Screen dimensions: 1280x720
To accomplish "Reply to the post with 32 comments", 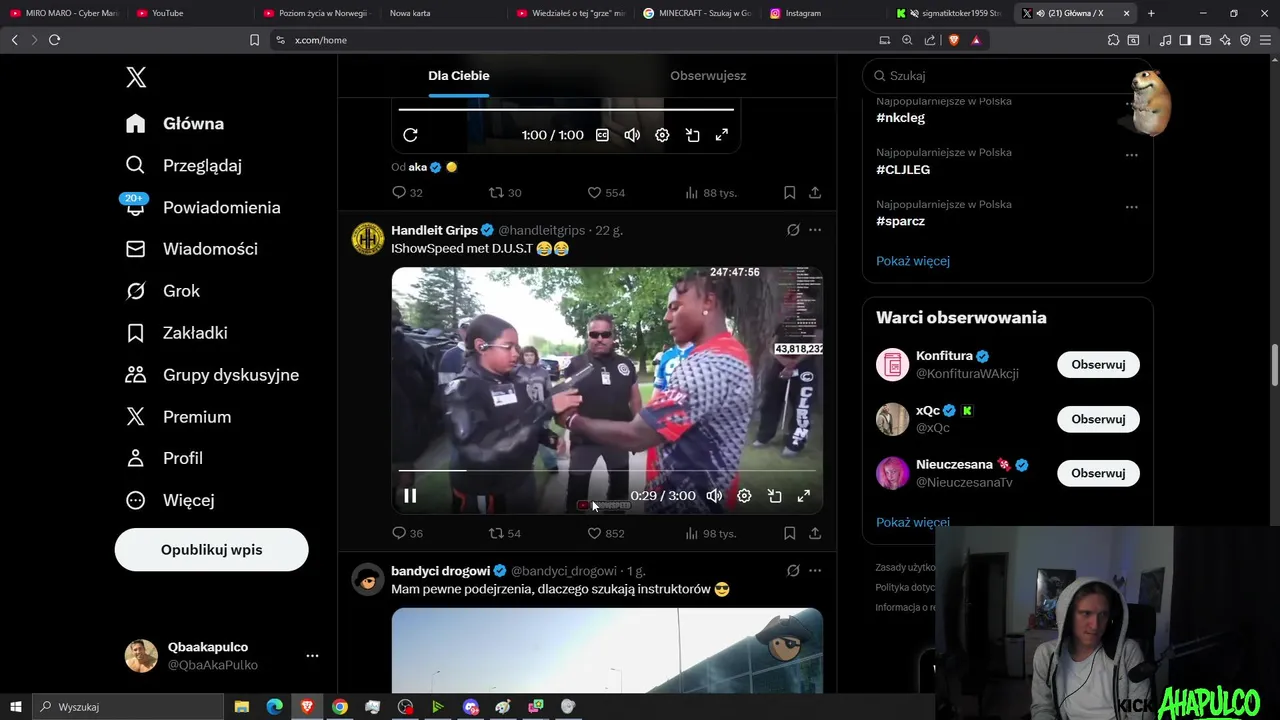I will pos(407,193).
